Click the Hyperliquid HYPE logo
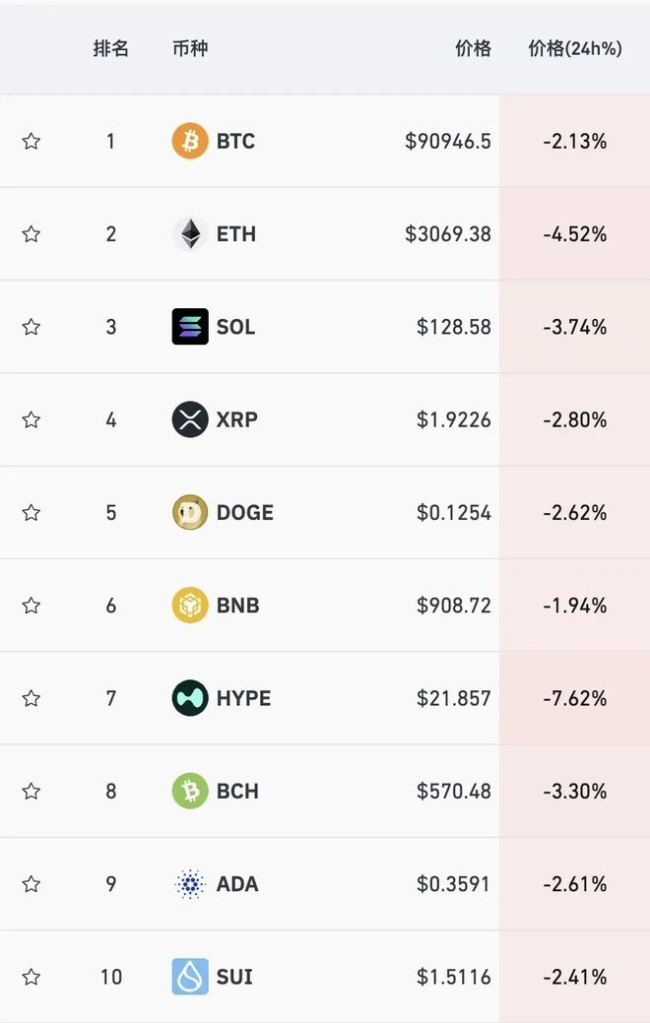Image resolution: width=650 pixels, height=1023 pixels. [190, 698]
